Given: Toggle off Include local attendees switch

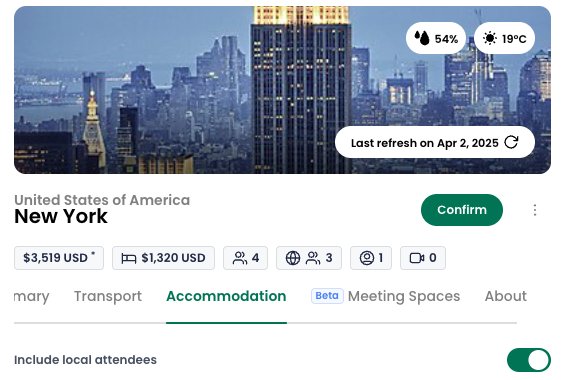Looking at the screenshot, I should click(x=529, y=360).
